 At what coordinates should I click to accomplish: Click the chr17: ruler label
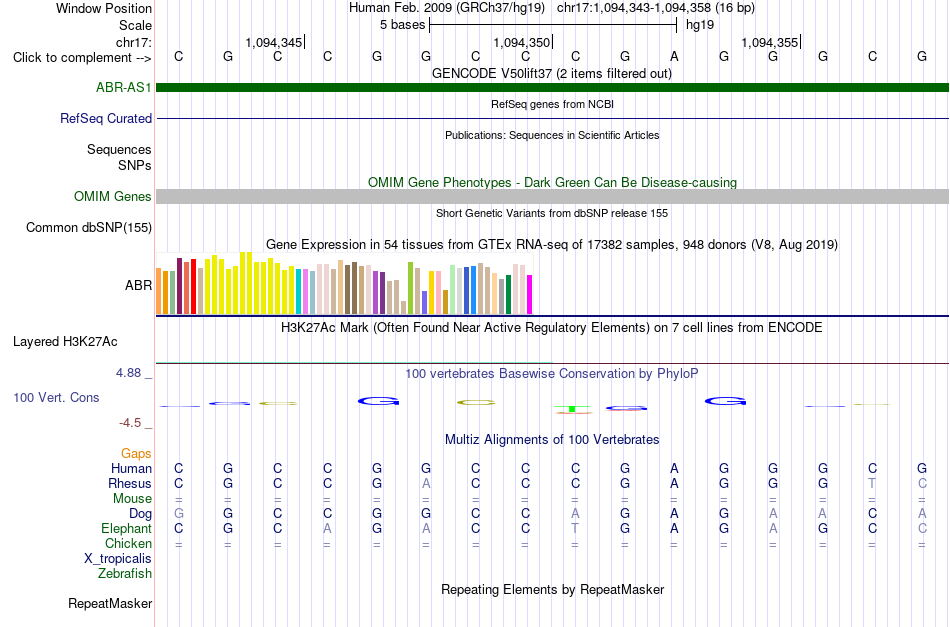134,42
